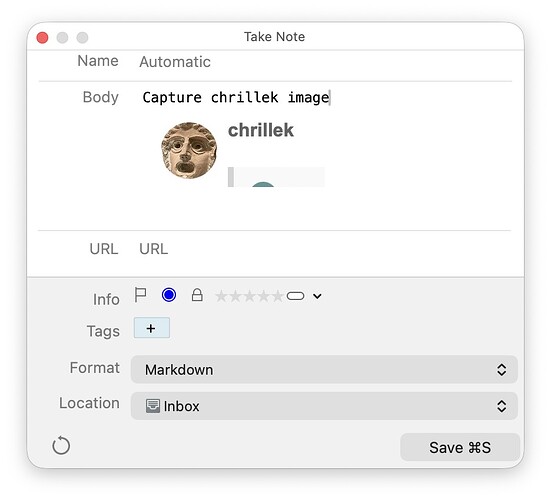The height and width of the screenshot is (500, 550).
Task: Open the Location dropdown showing Inbox
Action: point(324,406)
